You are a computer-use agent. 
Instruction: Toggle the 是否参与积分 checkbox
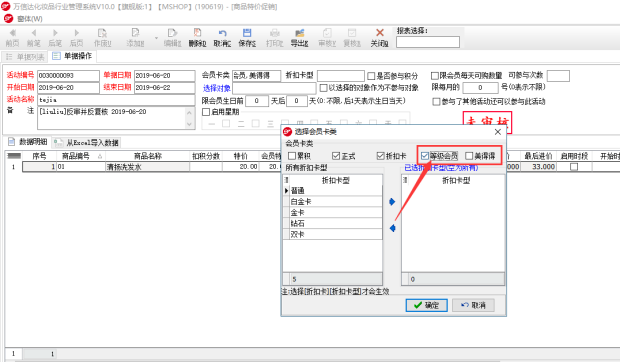click(371, 76)
